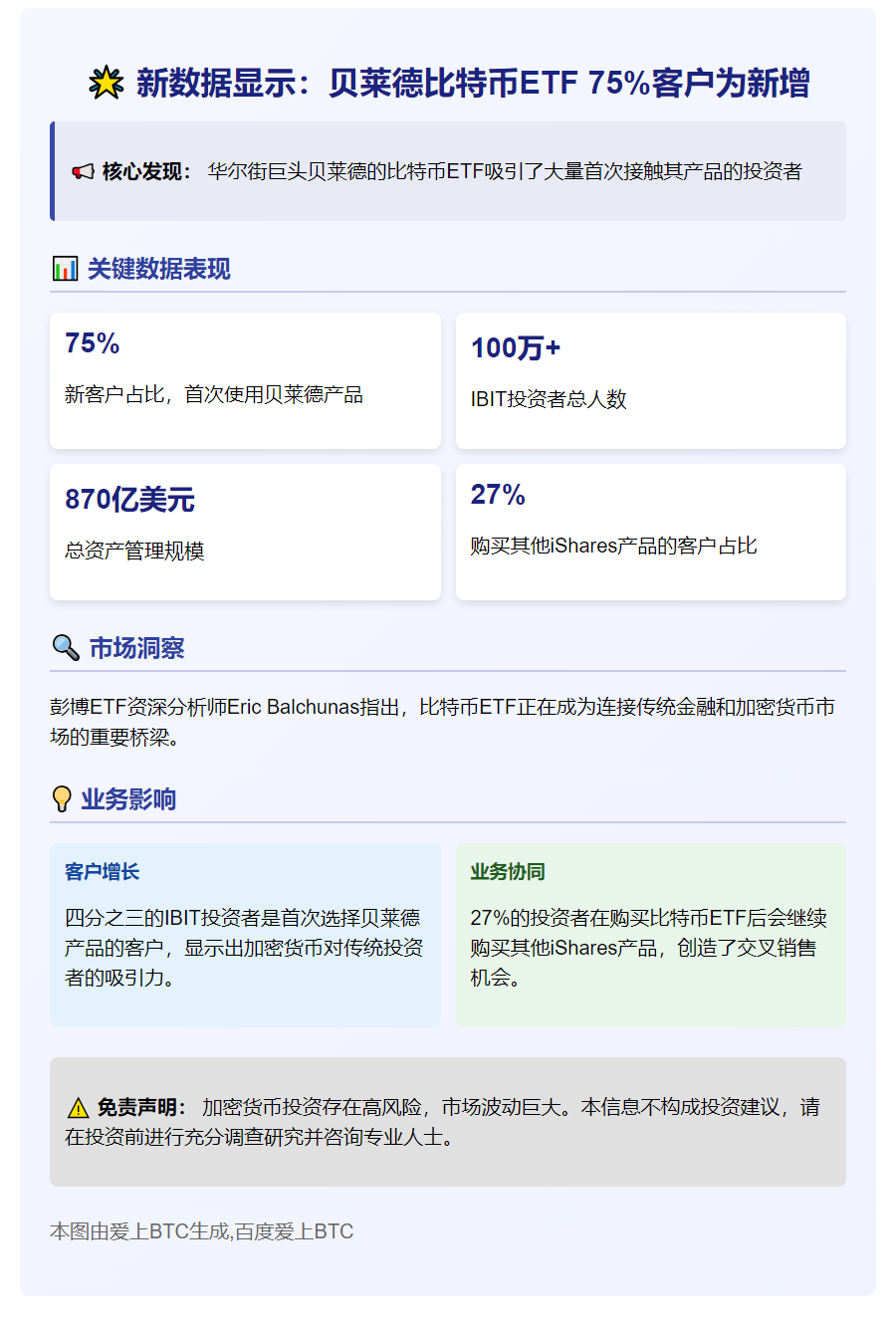Click the paragraph starting with 四分之三的IBIT投资者
The width and height of the screenshot is (896, 1328).
(244, 948)
